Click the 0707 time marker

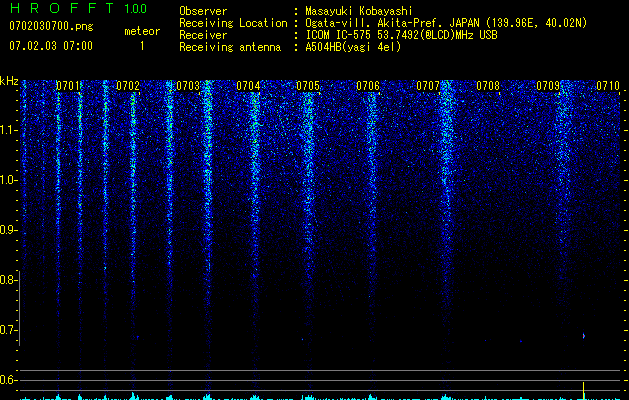point(428,87)
